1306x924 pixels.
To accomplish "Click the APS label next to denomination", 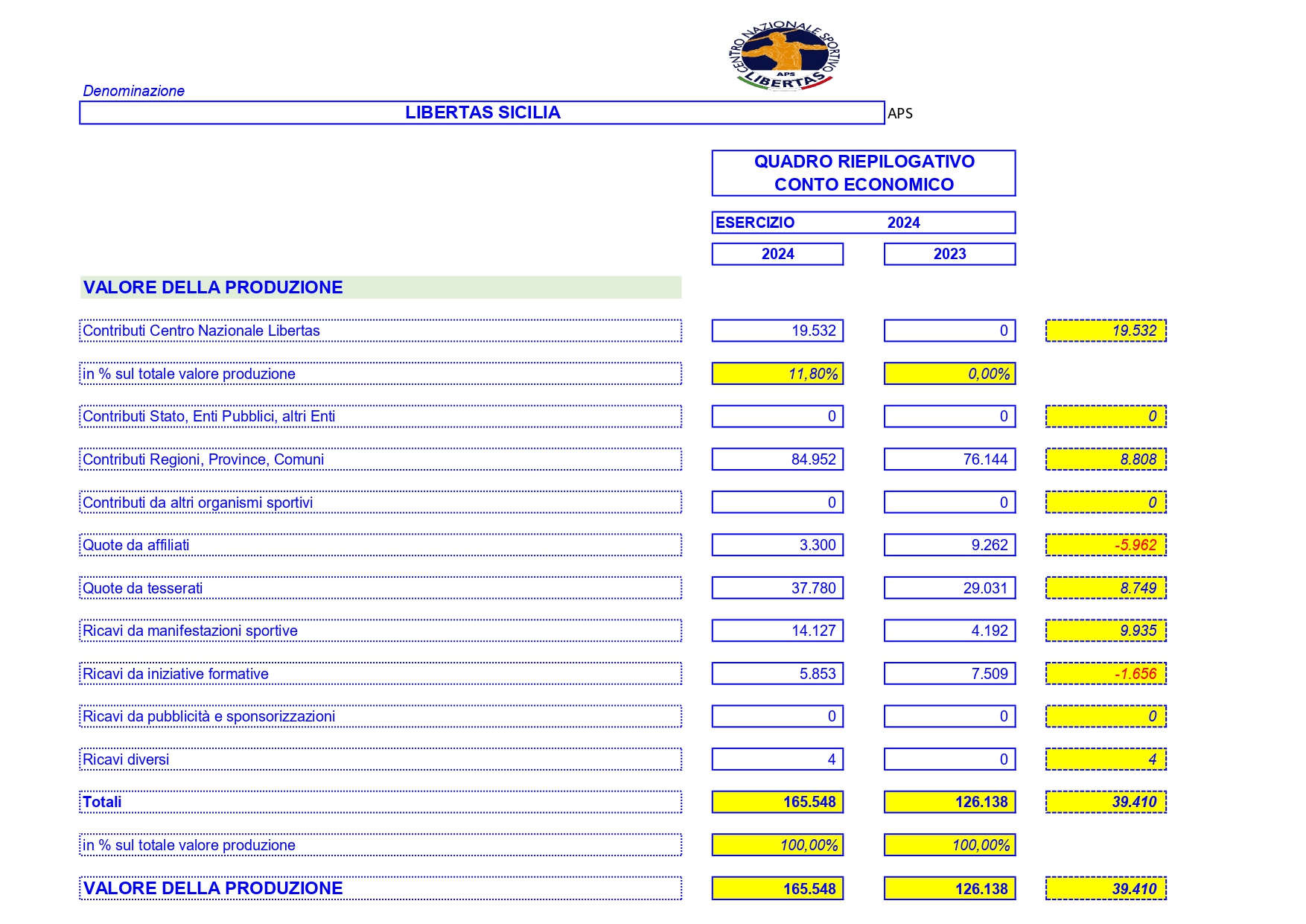I will tap(899, 113).
